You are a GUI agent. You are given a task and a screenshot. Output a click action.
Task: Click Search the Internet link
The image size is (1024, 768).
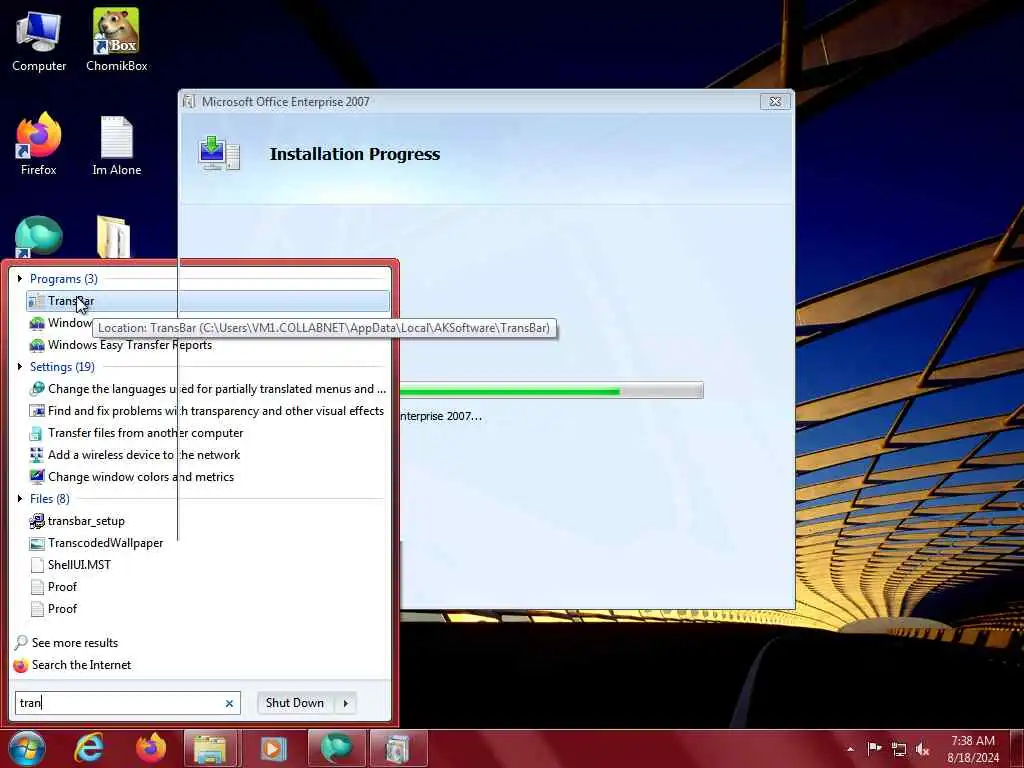(x=81, y=665)
